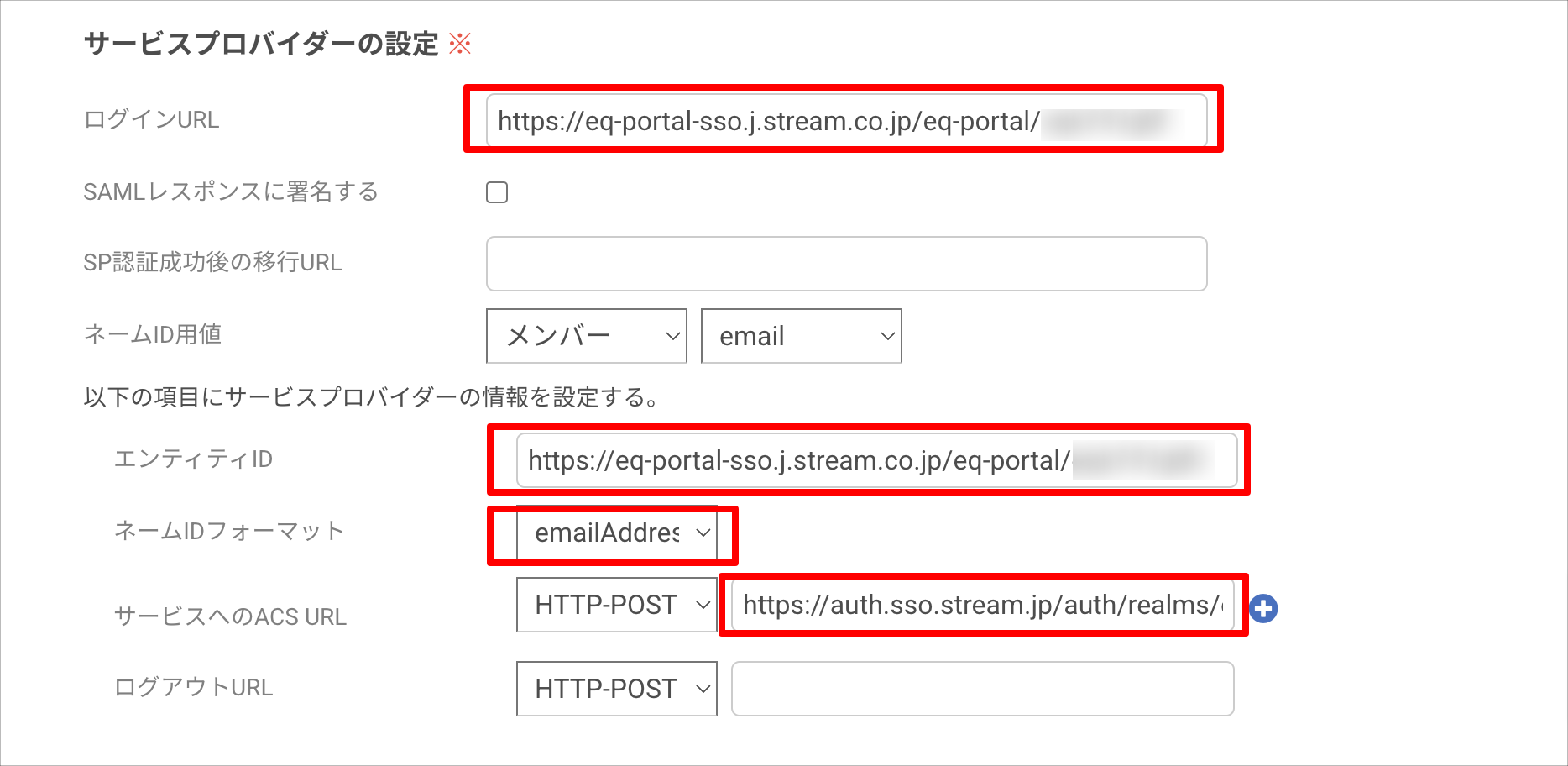Click the empty ログアウトURL input field
1568x766 pixels.
pyautogui.click(x=983, y=689)
